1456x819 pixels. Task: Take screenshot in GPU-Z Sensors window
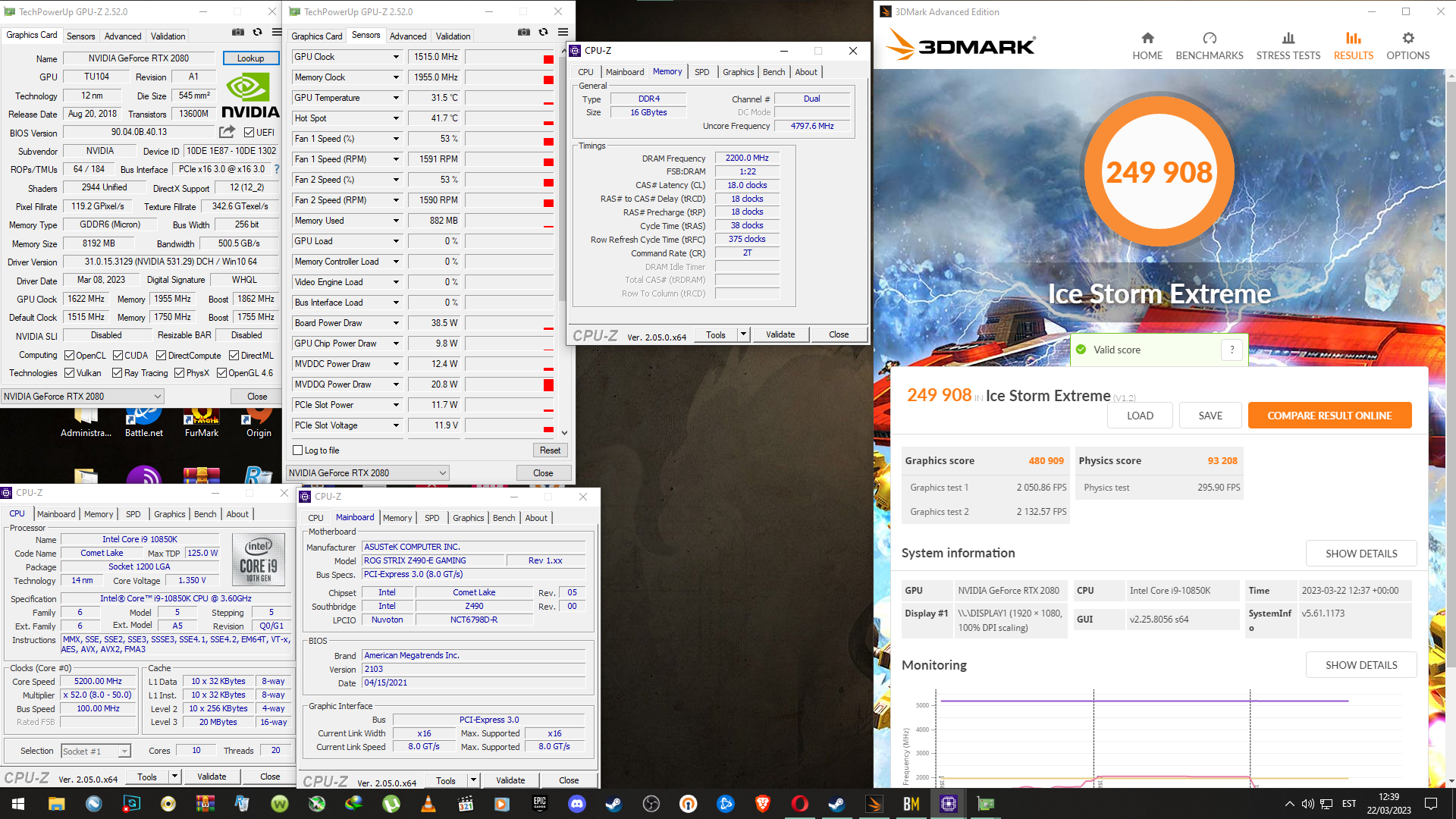pyautogui.click(x=524, y=33)
